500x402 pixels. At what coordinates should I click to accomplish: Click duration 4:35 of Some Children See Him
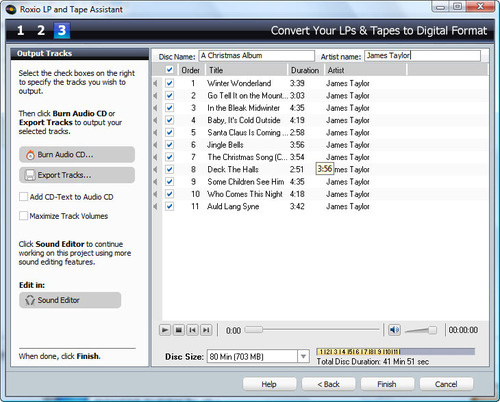pos(297,182)
